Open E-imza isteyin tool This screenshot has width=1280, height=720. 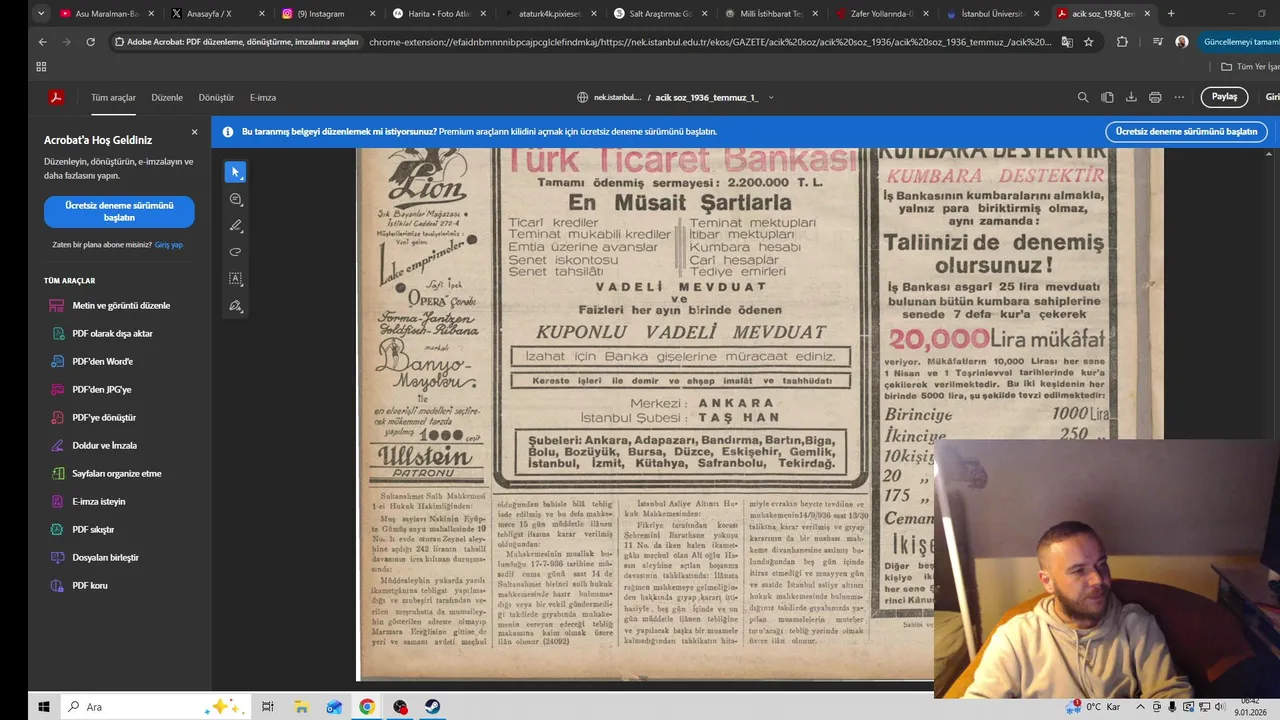[x=99, y=501]
